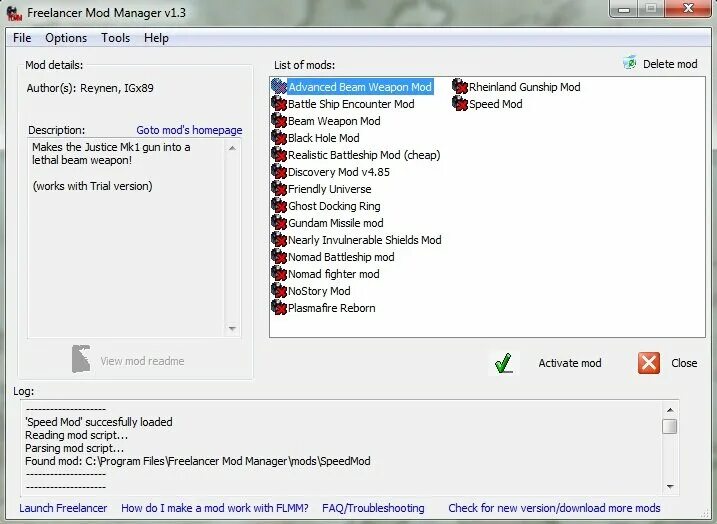Select NoStory Mod entry

click(319, 291)
